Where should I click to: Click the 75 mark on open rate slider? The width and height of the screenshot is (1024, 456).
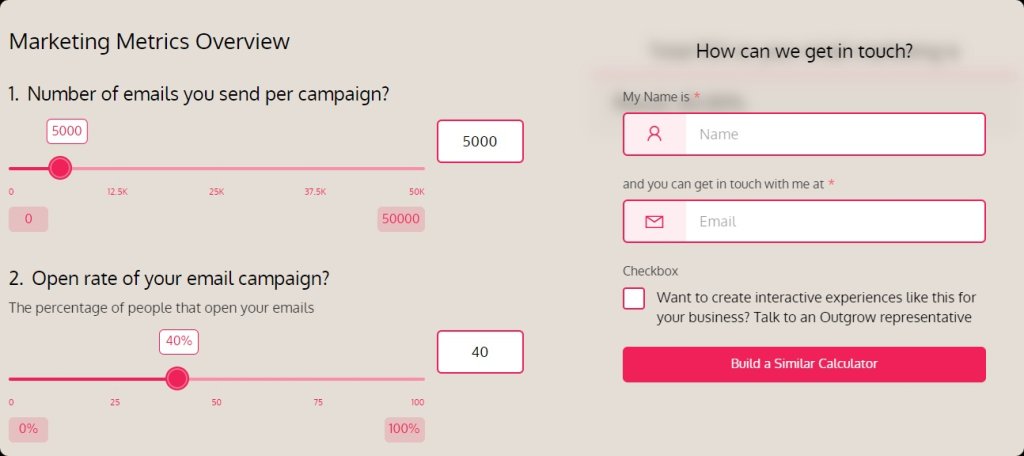(x=318, y=402)
